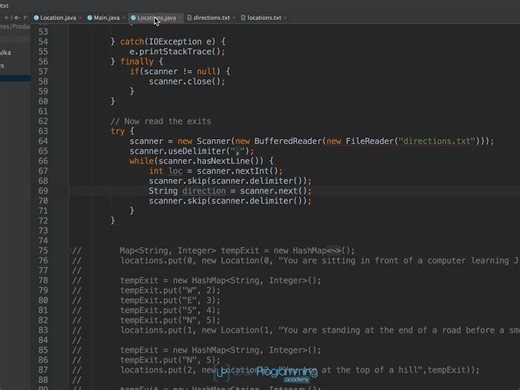Close the Location.java tab
This screenshot has width=520, height=390.
pyautogui.click(x=80, y=18)
